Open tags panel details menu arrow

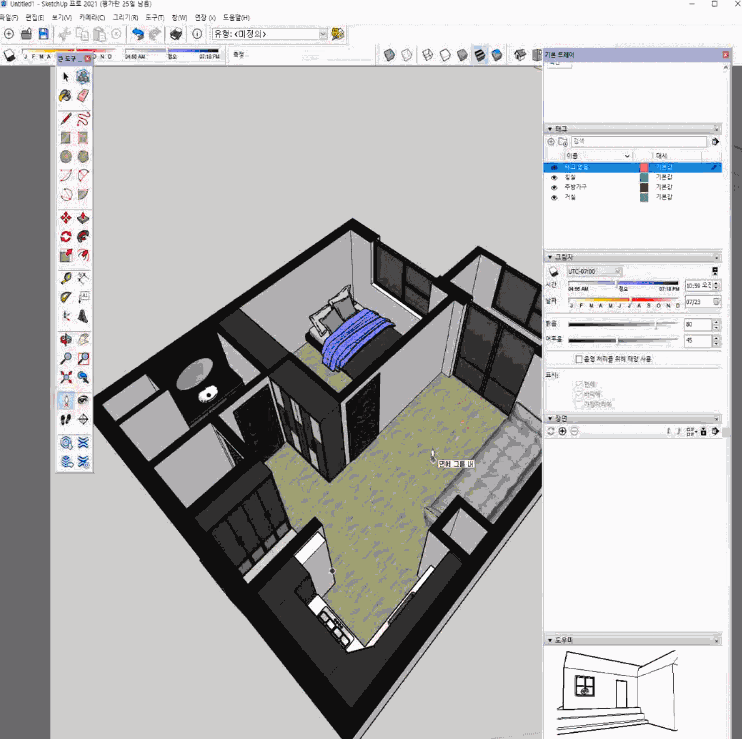715,141
